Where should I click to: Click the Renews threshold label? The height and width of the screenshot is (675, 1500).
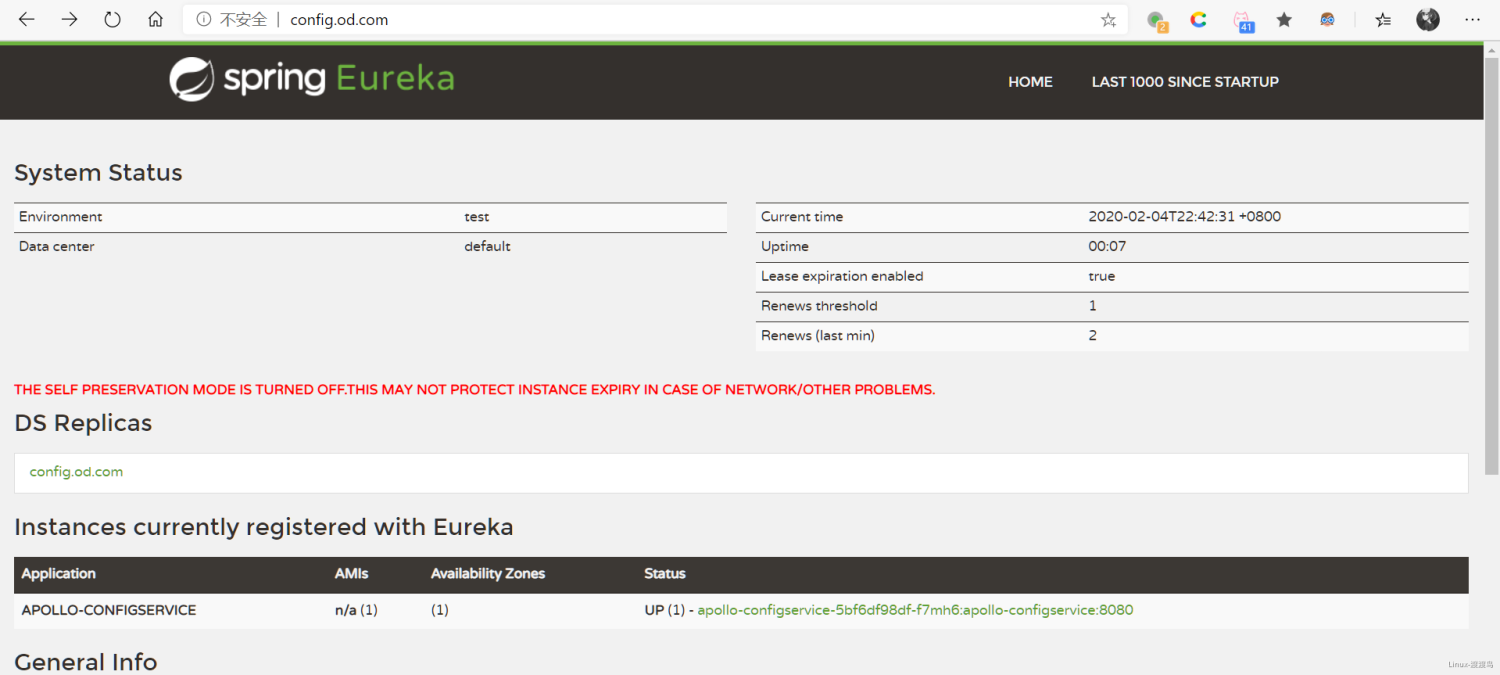(x=819, y=306)
